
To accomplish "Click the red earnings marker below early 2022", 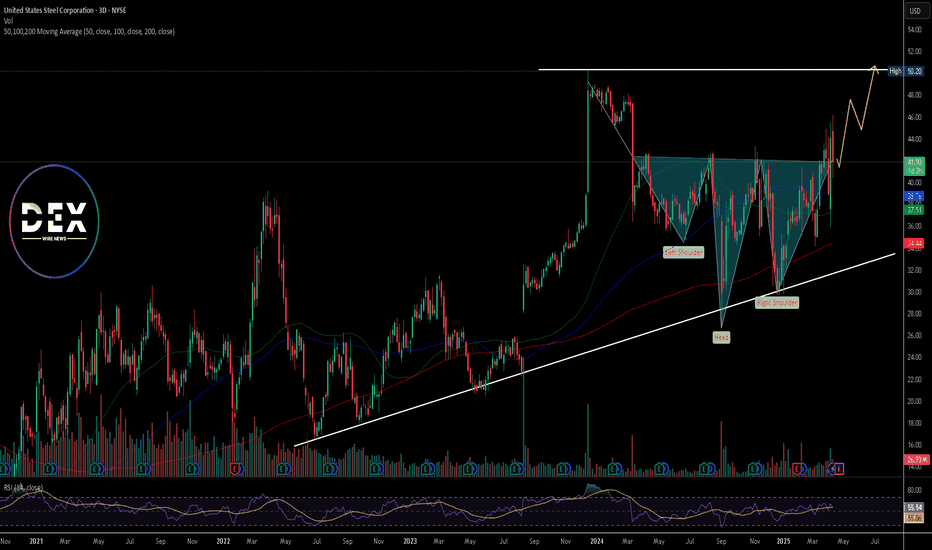I will click(235, 469).
